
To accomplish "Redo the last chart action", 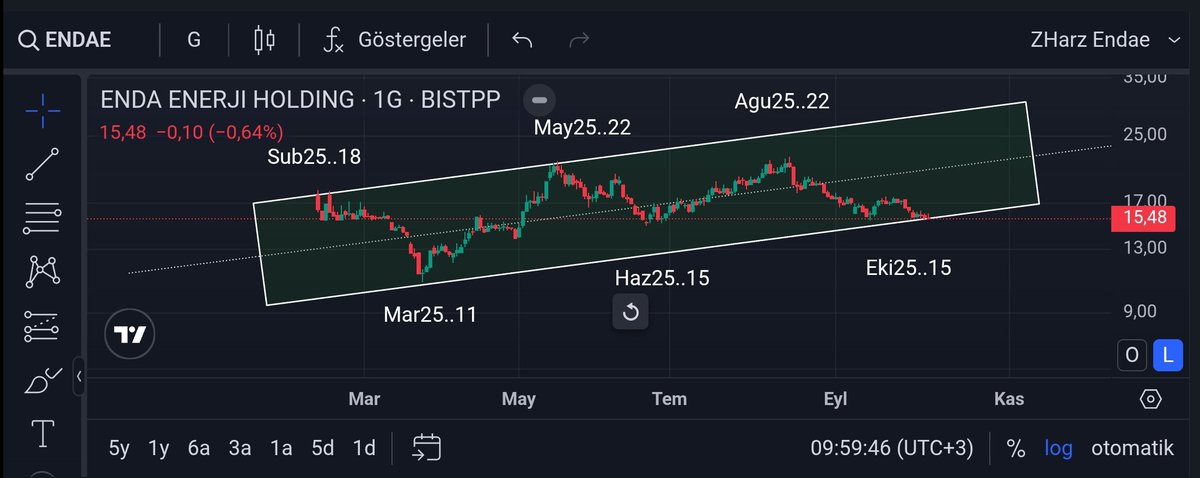I will tap(578, 40).
